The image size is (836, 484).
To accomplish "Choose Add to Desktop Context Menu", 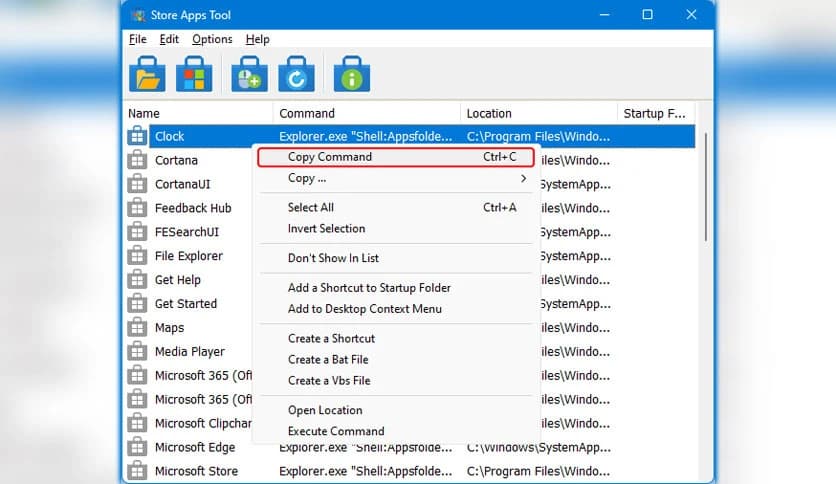I will (396, 309).
